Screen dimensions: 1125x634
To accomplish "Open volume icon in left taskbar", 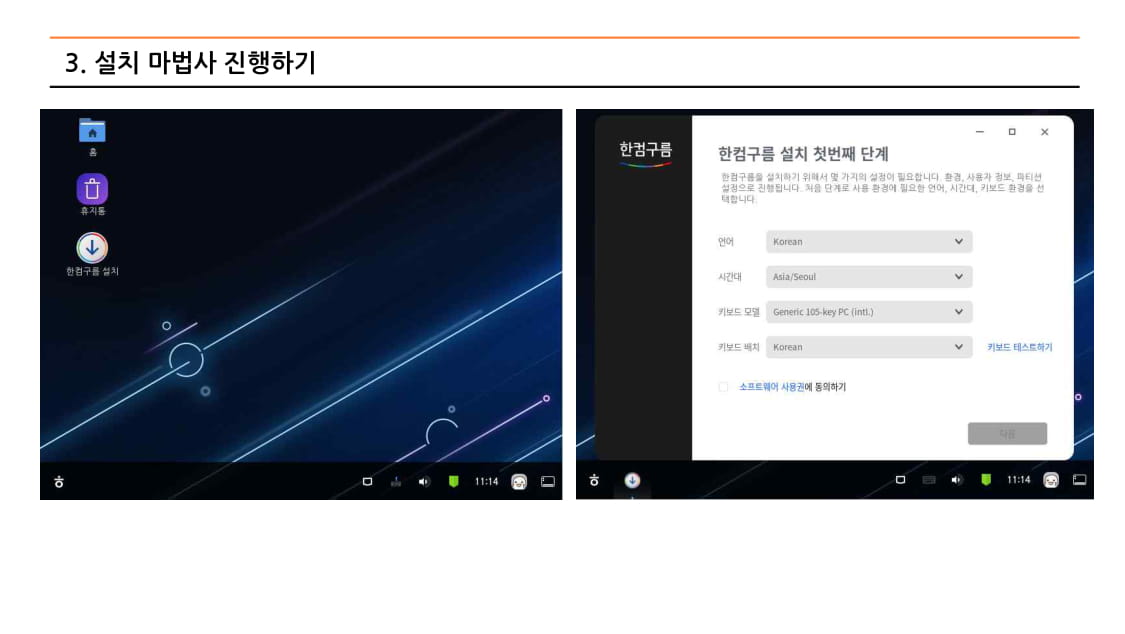I will click(x=424, y=482).
